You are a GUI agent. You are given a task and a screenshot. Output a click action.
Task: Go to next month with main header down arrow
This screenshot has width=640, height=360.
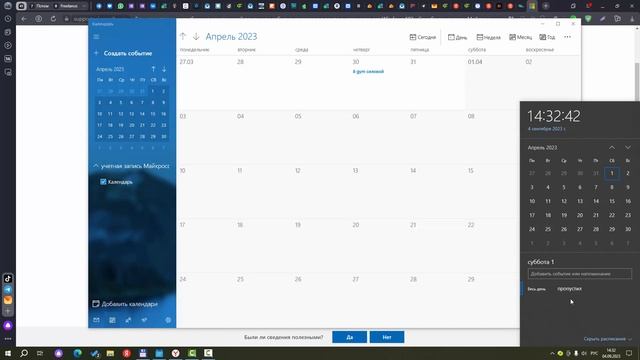[196, 36]
